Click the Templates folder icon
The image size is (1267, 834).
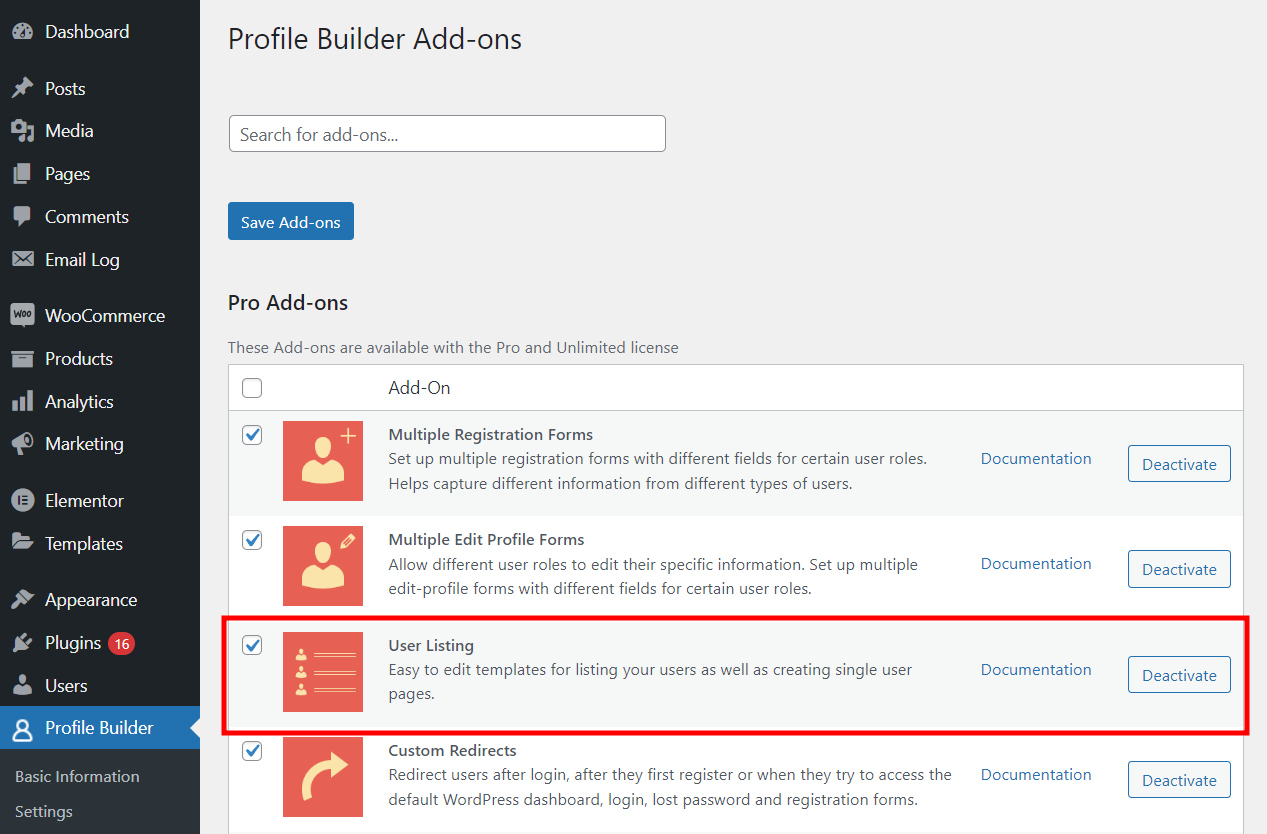(x=22, y=544)
